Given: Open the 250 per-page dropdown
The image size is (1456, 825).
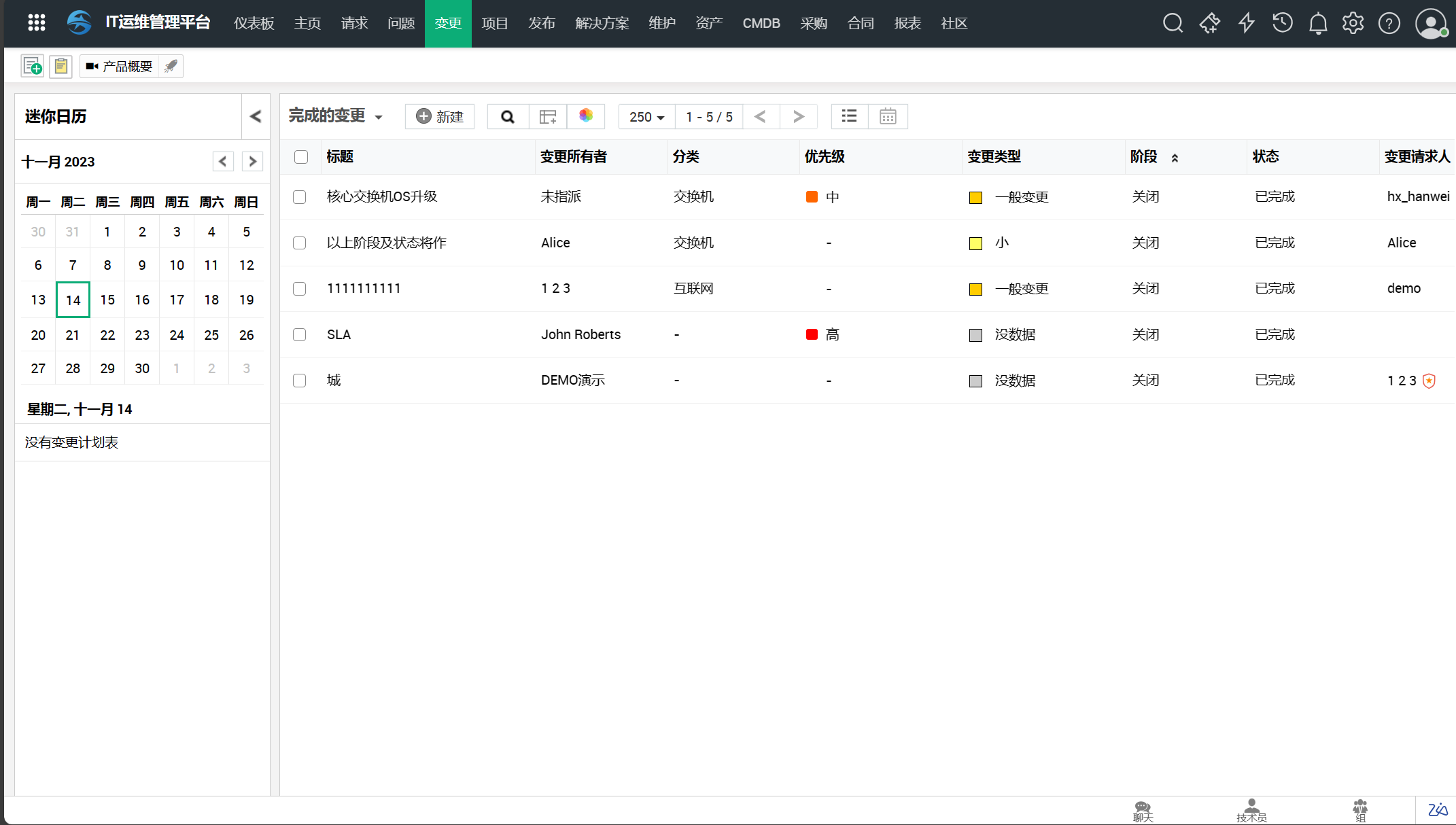Looking at the screenshot, I should click(x=646, y=117).
